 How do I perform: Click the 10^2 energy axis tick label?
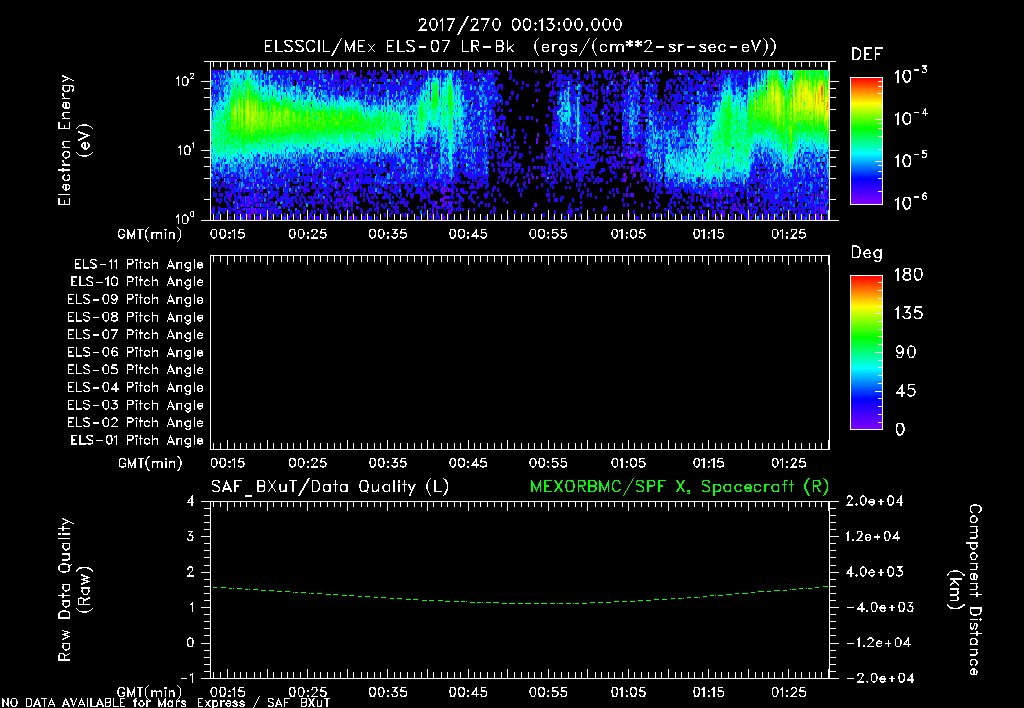[x=185, y=81]
